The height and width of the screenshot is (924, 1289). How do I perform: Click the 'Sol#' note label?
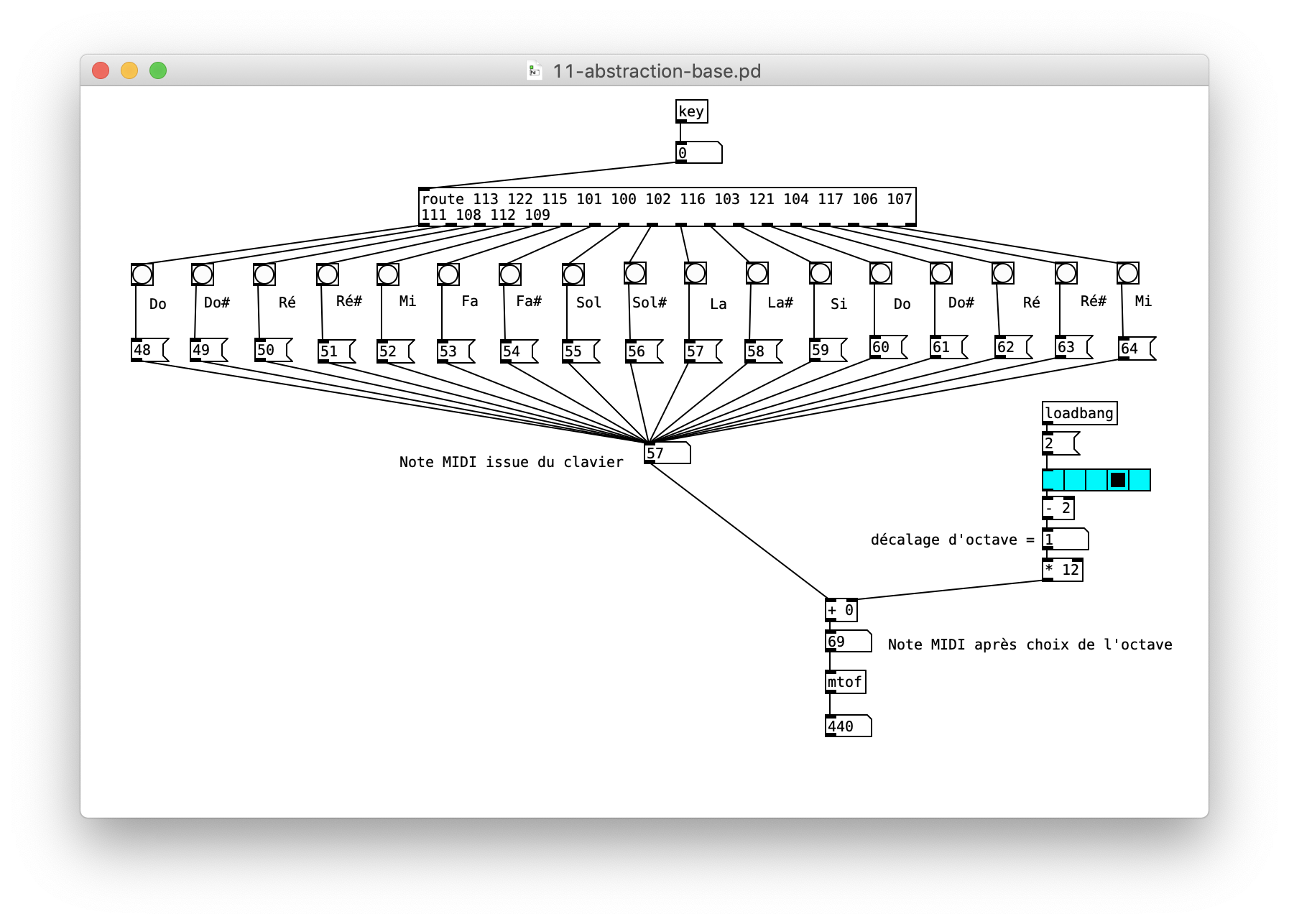coord(650,302)
